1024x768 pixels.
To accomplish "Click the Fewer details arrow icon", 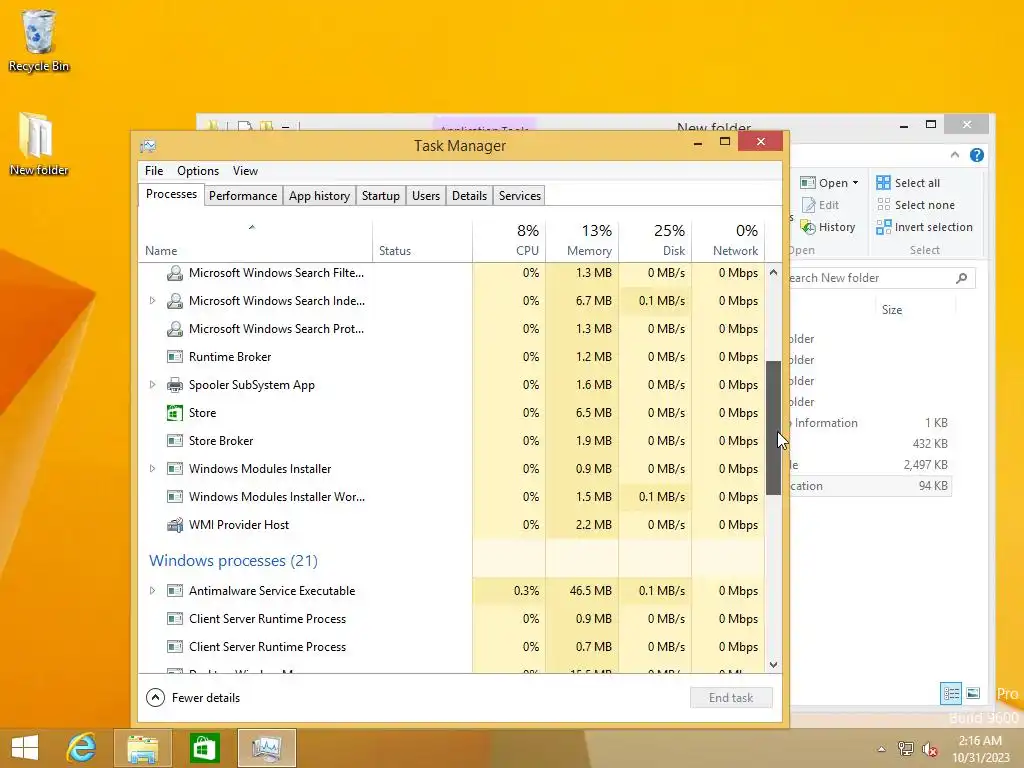I will 155,698.
